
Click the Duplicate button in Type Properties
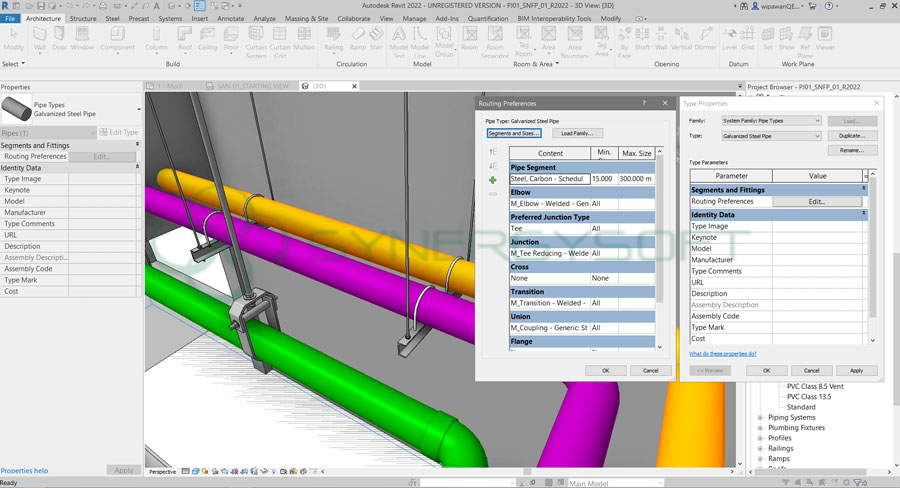tap(852, 135)
